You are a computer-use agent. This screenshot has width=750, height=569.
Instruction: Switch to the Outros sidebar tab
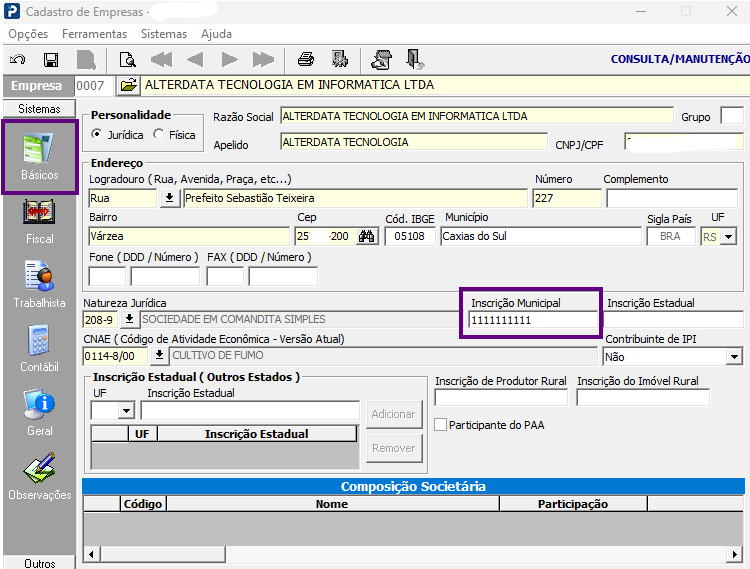click(x=39, y=563)
